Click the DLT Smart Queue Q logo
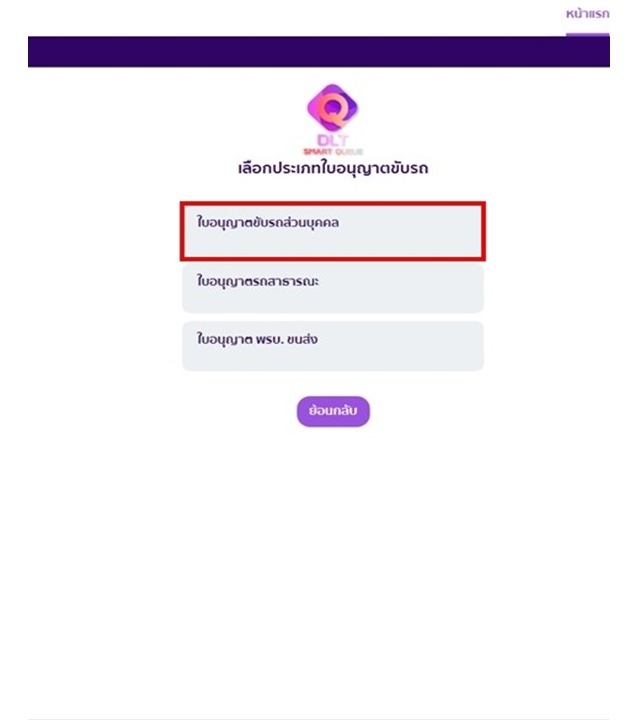 click(x=333, y=120)
